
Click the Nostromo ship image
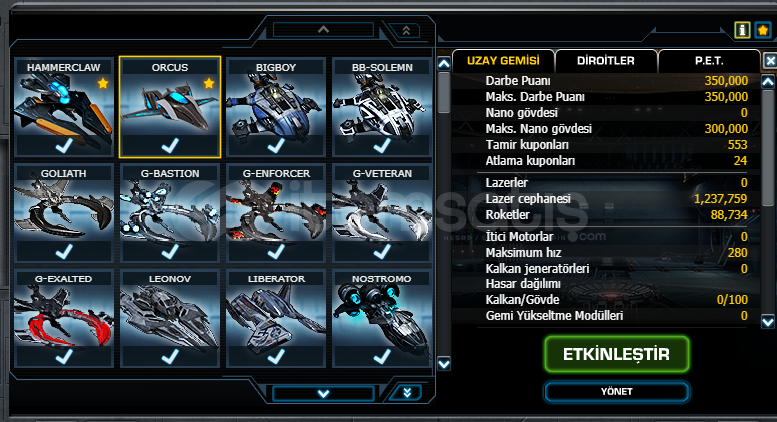coord(382,318)
